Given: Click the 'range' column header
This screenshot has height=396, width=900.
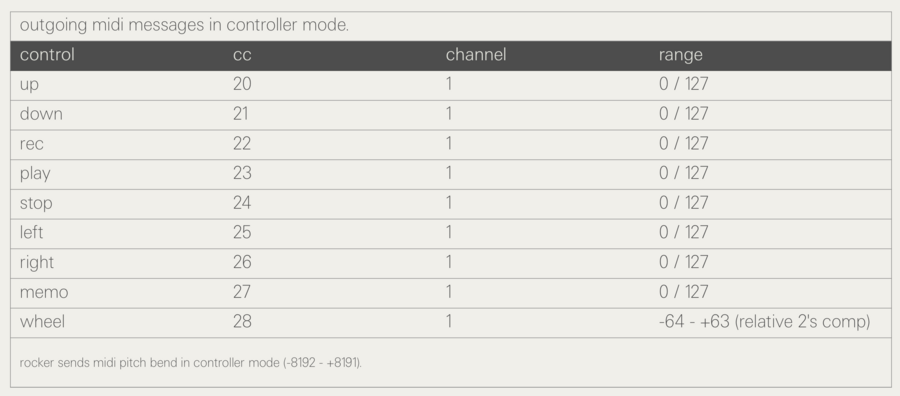Looking at the screenshot, I should pos(680,56).
